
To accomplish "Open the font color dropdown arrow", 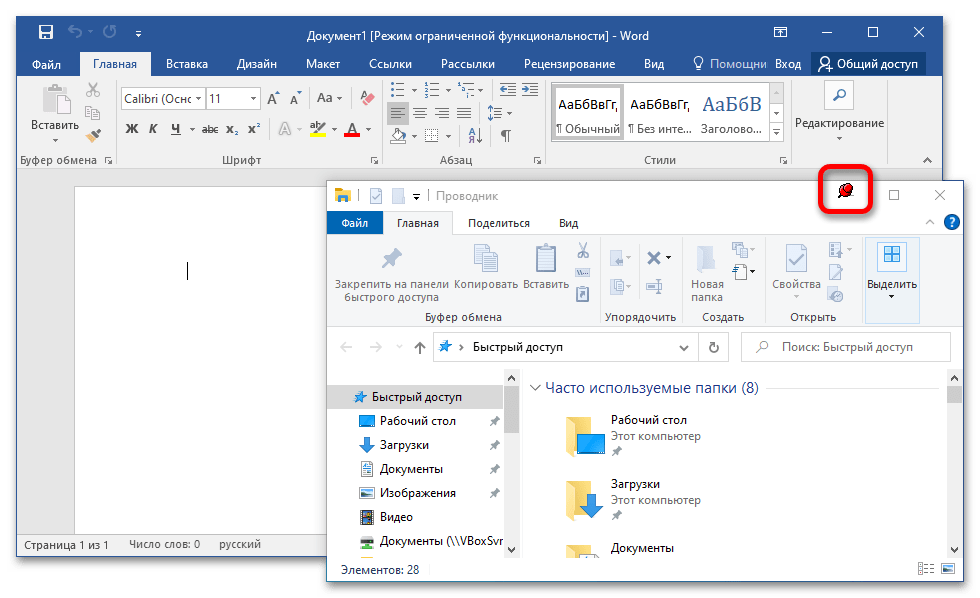I will click(x=366, y=130).
